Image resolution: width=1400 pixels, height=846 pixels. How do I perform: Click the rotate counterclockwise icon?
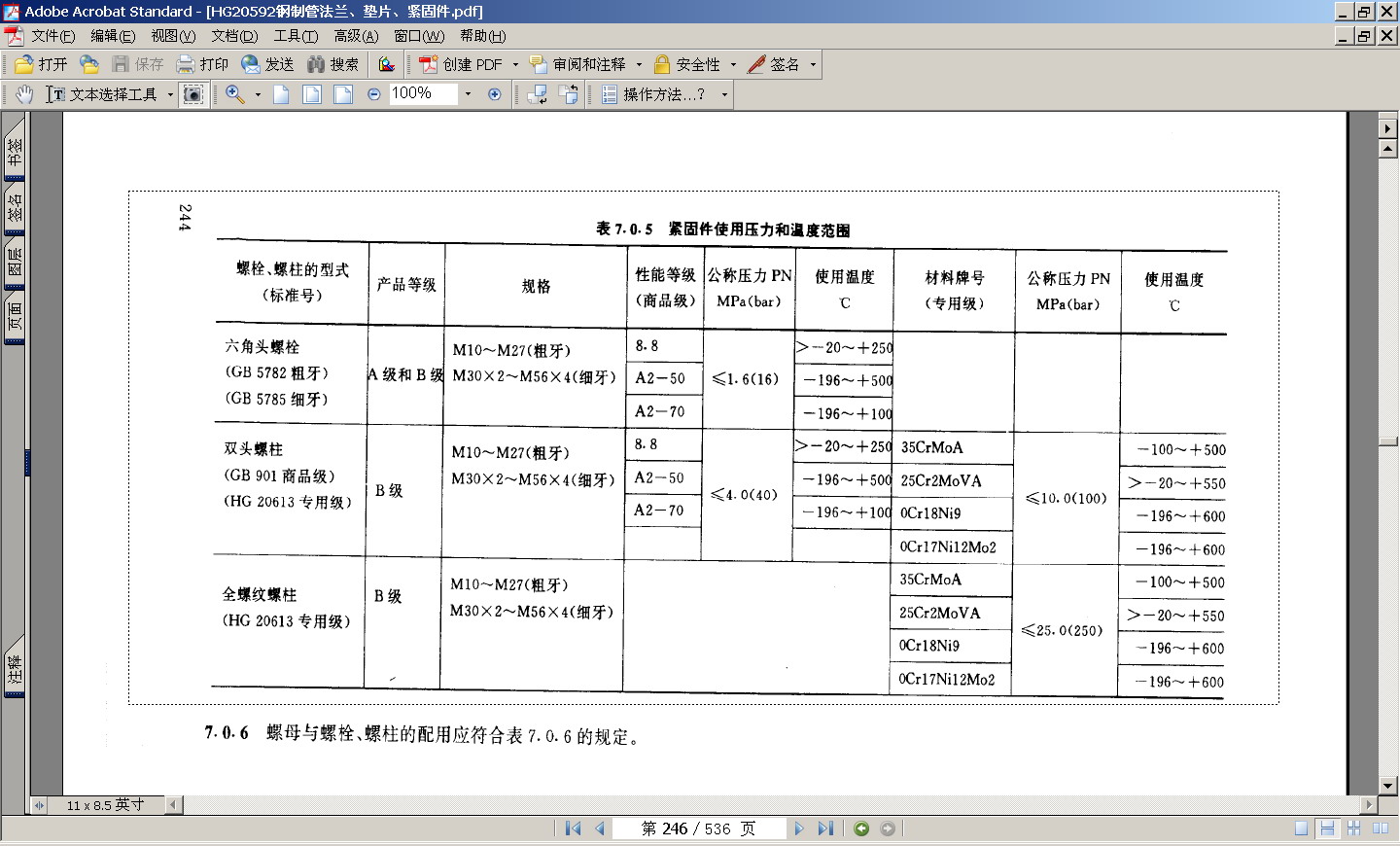(x=538, y=94)
